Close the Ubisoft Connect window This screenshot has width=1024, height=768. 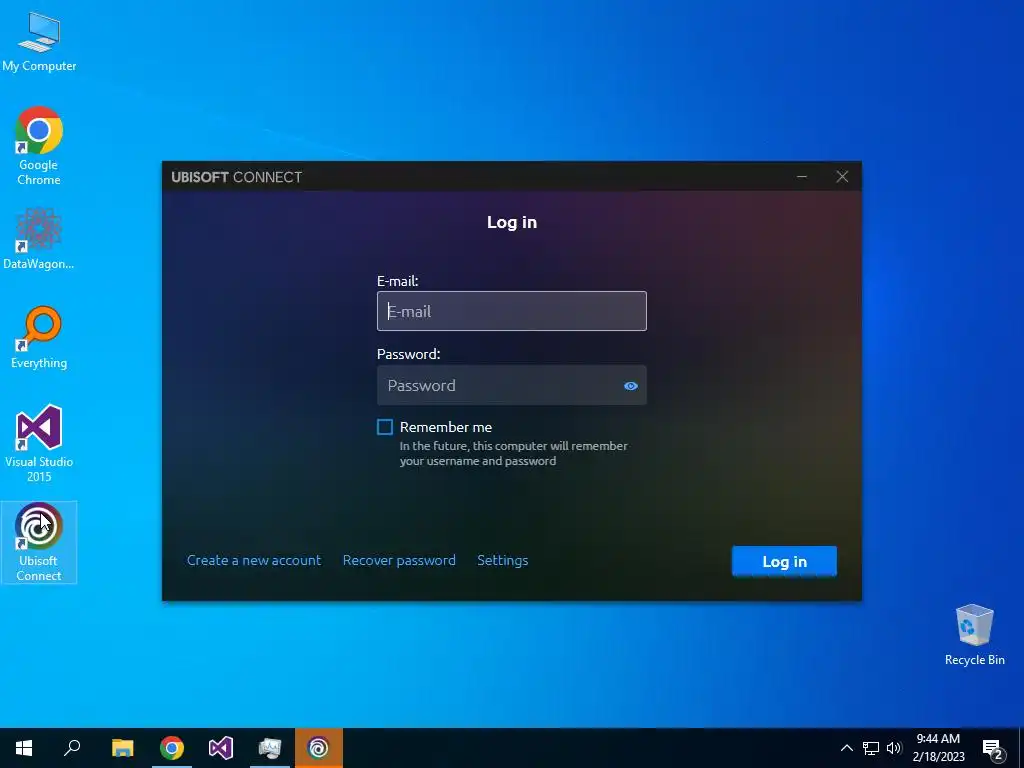tap(842, 176)
